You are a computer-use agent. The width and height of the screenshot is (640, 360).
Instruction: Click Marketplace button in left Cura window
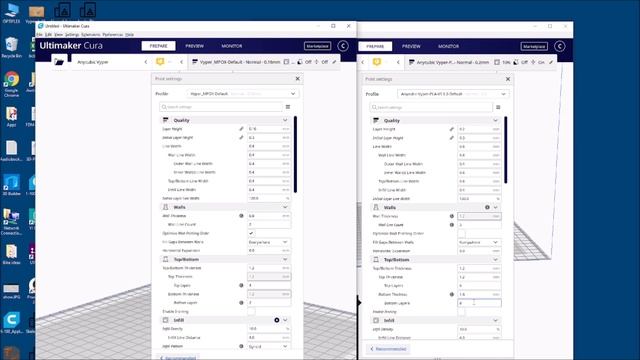(x=318, y=46)
